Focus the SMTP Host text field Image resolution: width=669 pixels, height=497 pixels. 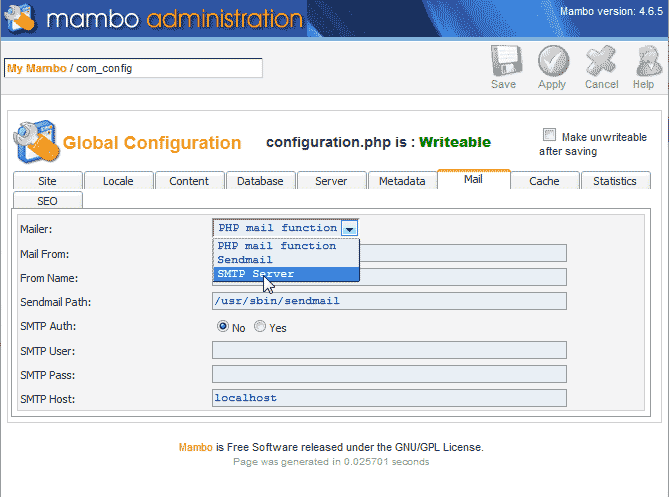389,398
